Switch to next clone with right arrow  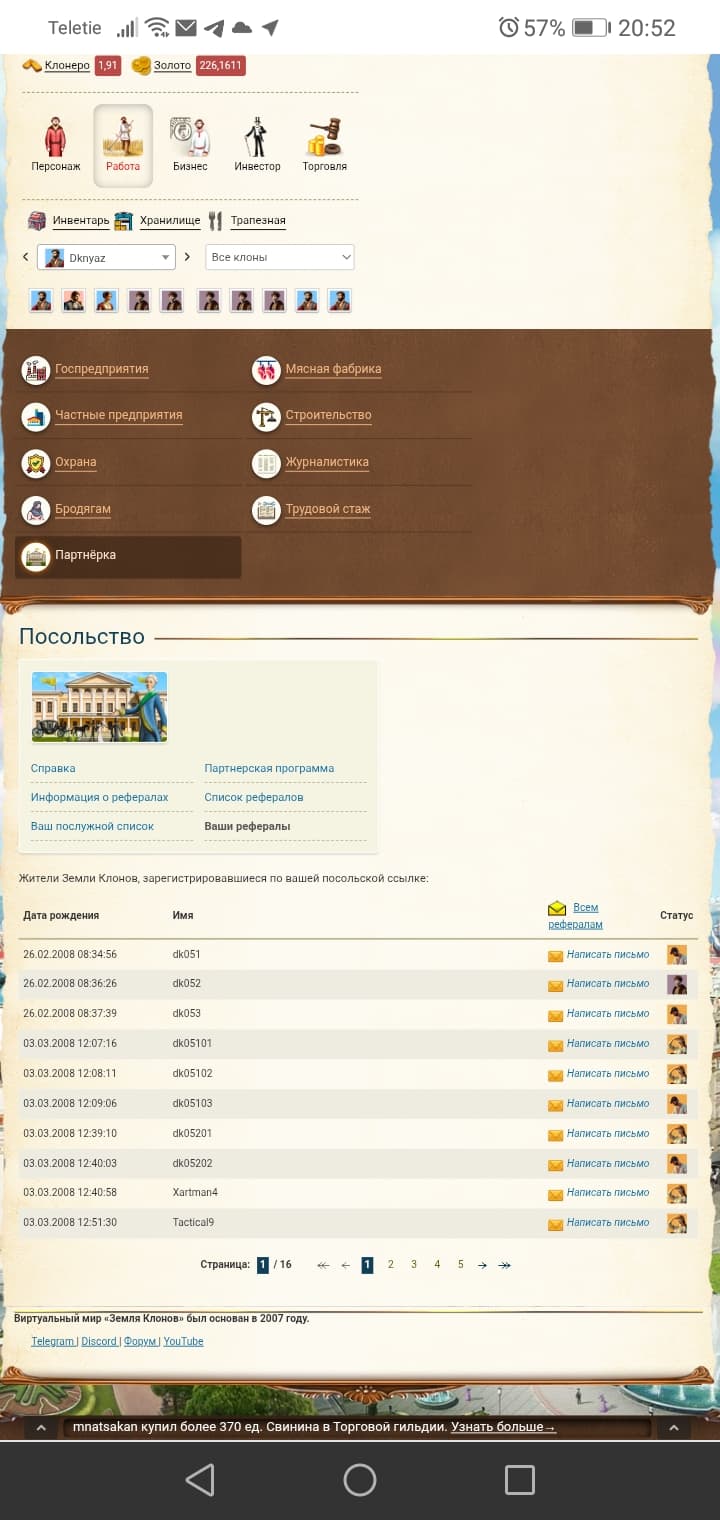[187, 257]
